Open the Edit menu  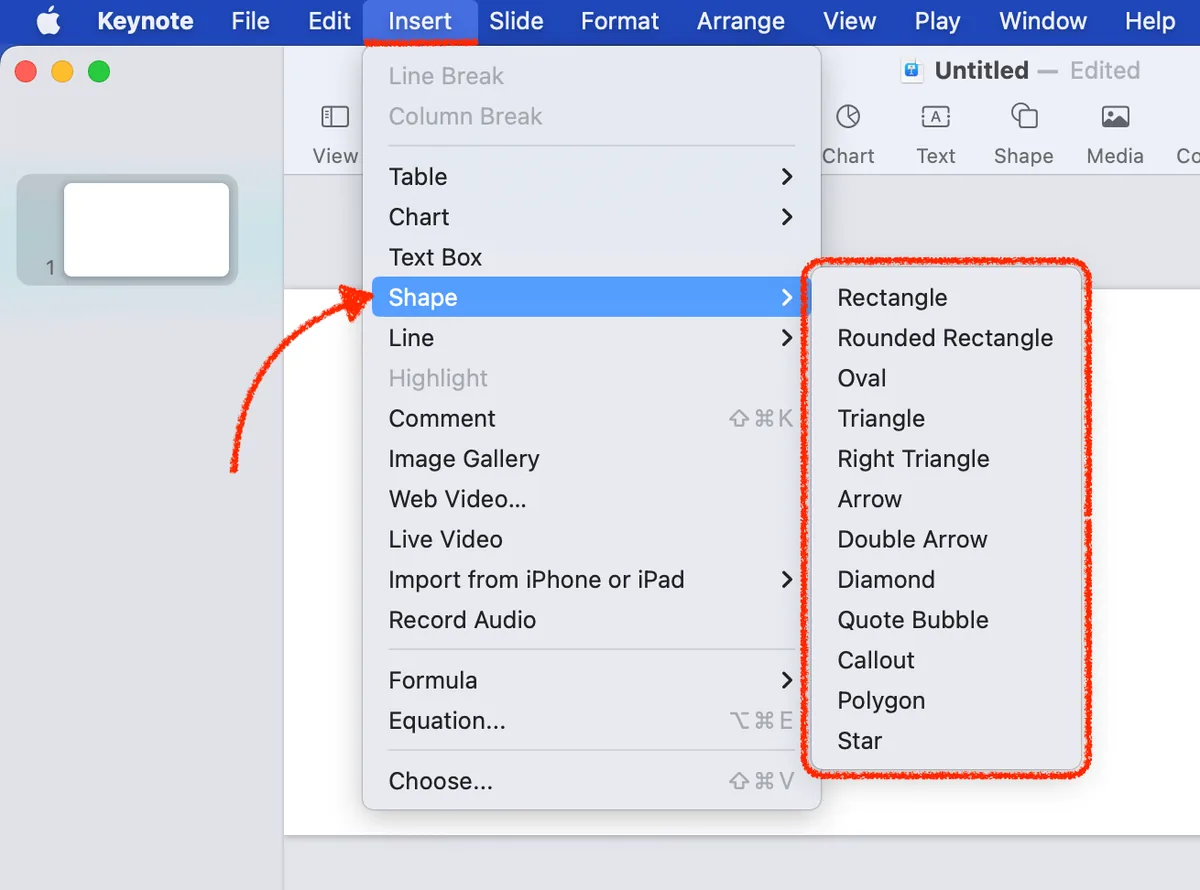click(x=329, y=21)
